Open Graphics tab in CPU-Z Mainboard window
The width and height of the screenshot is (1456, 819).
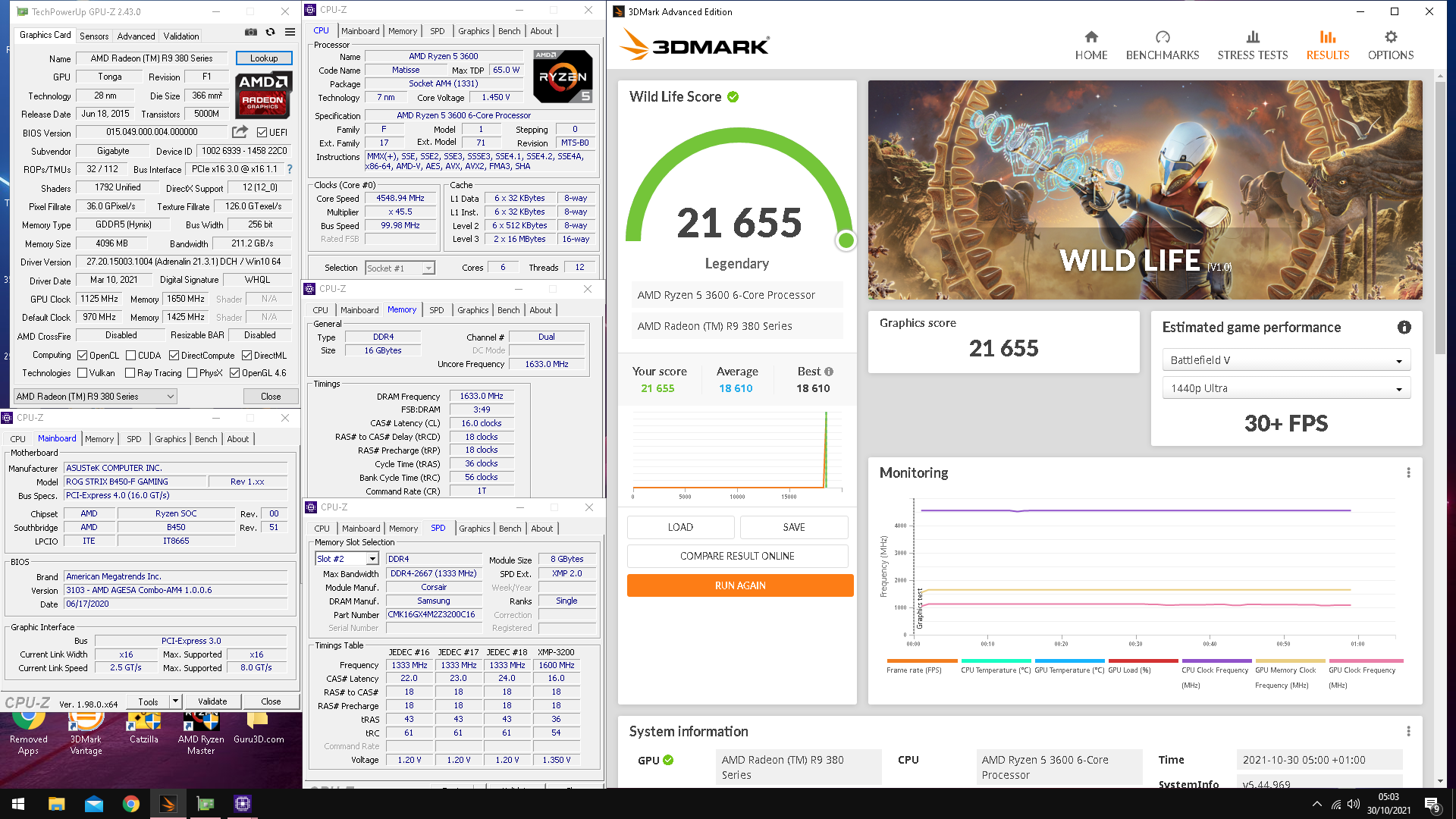170,439
